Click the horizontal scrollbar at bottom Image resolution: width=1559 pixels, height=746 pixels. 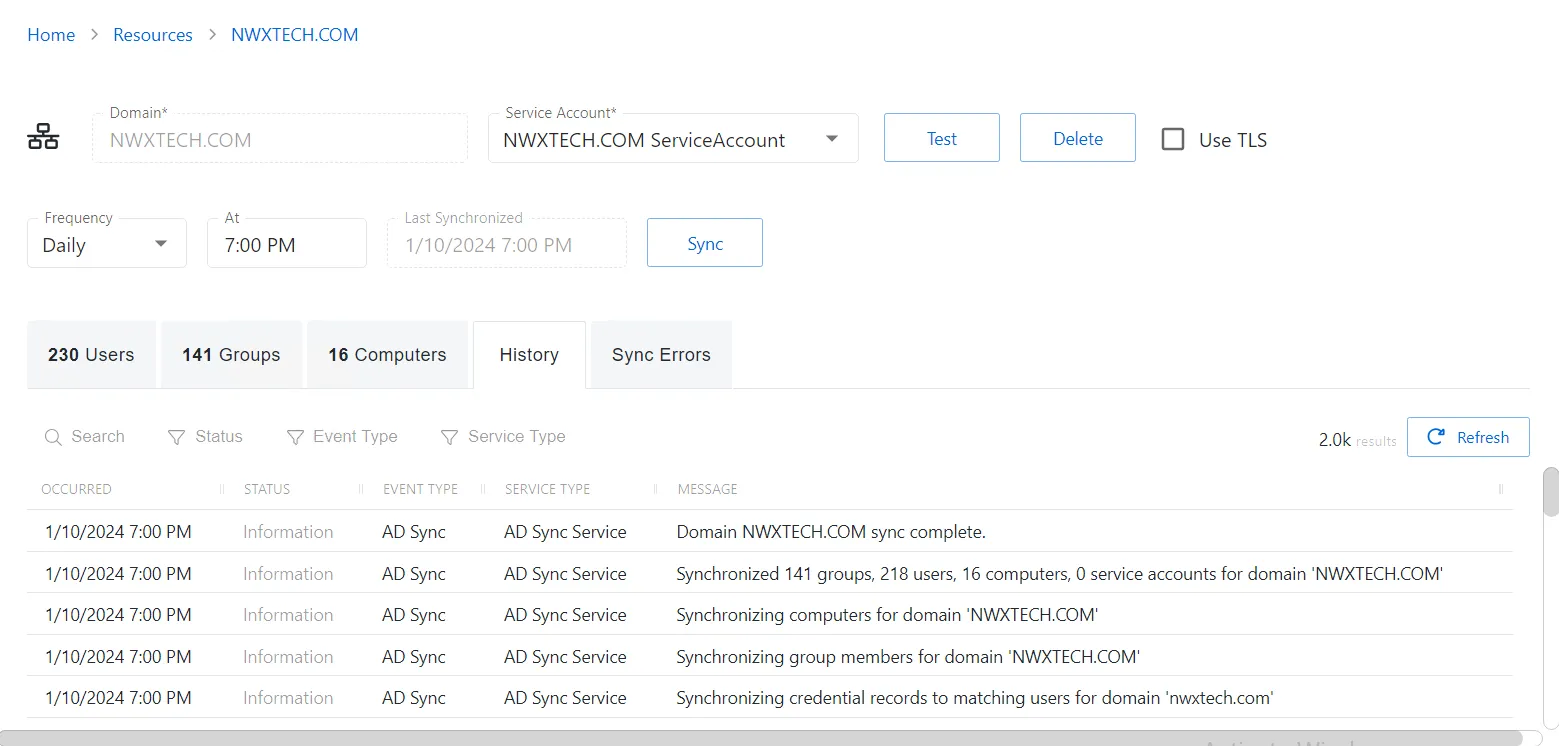click(762, 738)
